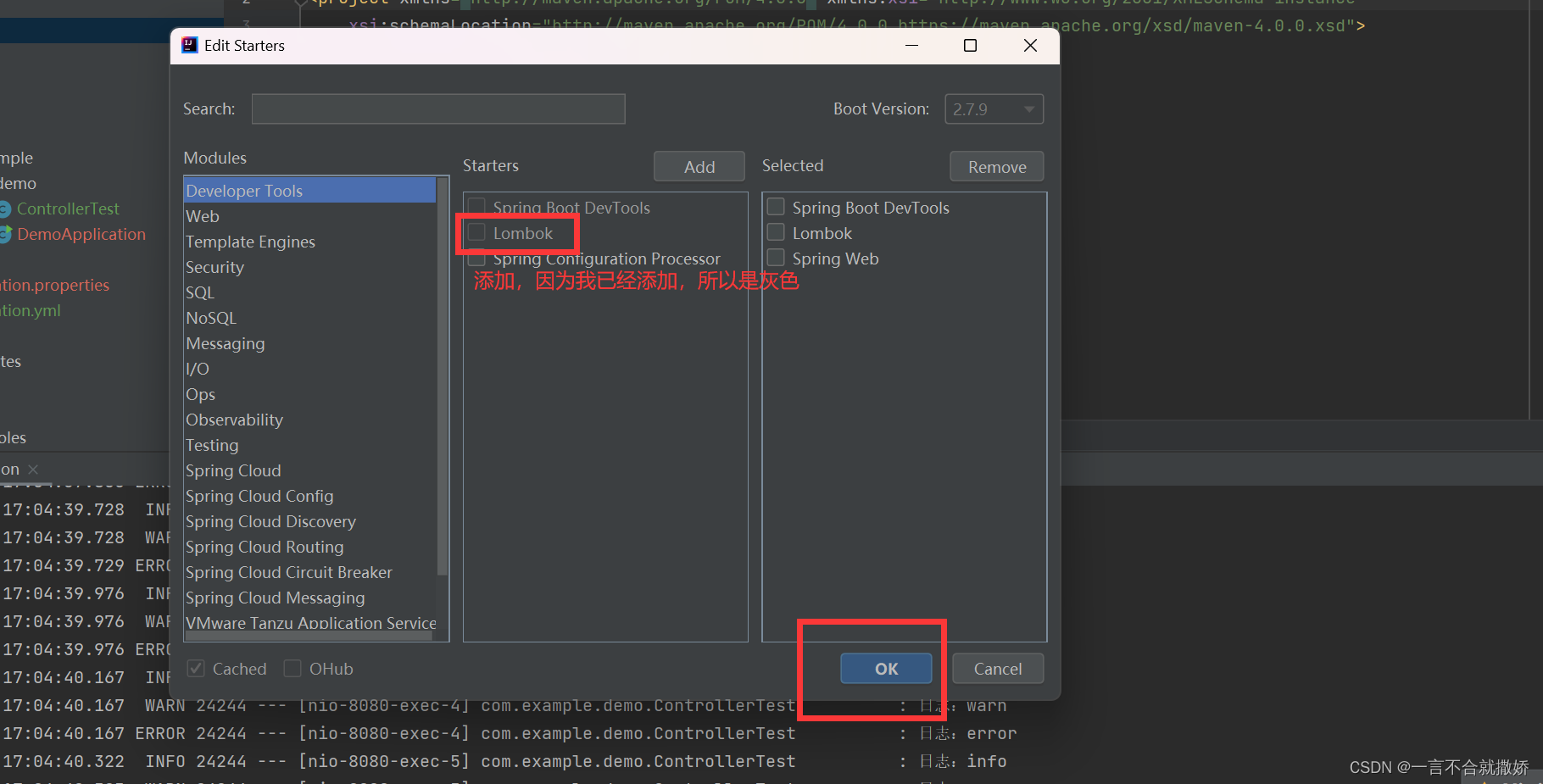Click the Modules list horizontal scrollbar
This screenshot has width=1543, height=784.
click(310, 637)
